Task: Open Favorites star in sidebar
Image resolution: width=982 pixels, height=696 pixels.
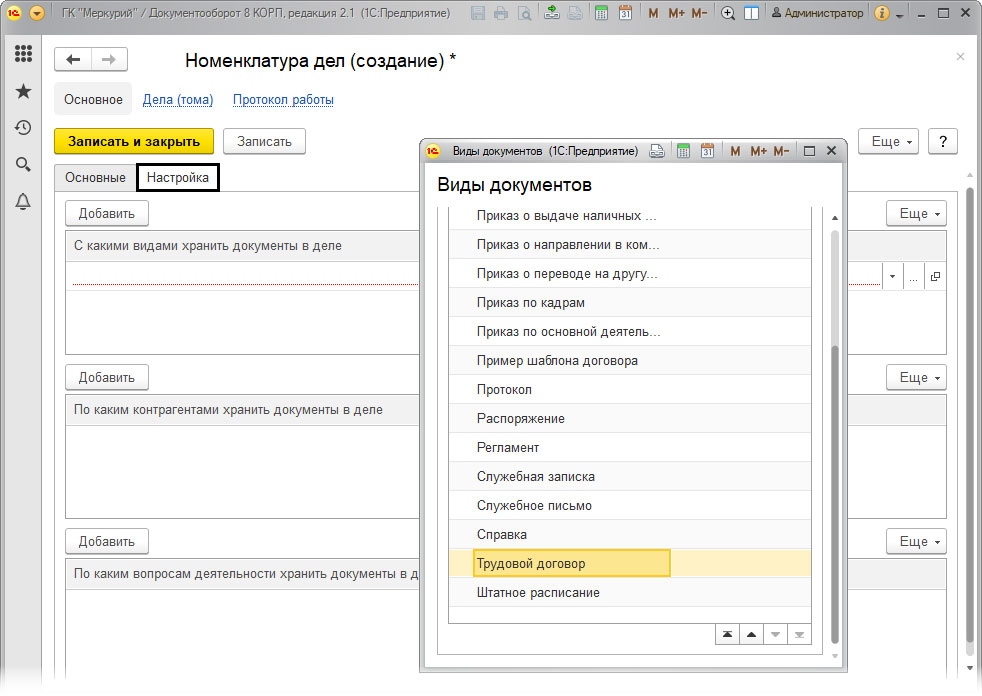Action: pyautogui.click(x=23, y=91)
